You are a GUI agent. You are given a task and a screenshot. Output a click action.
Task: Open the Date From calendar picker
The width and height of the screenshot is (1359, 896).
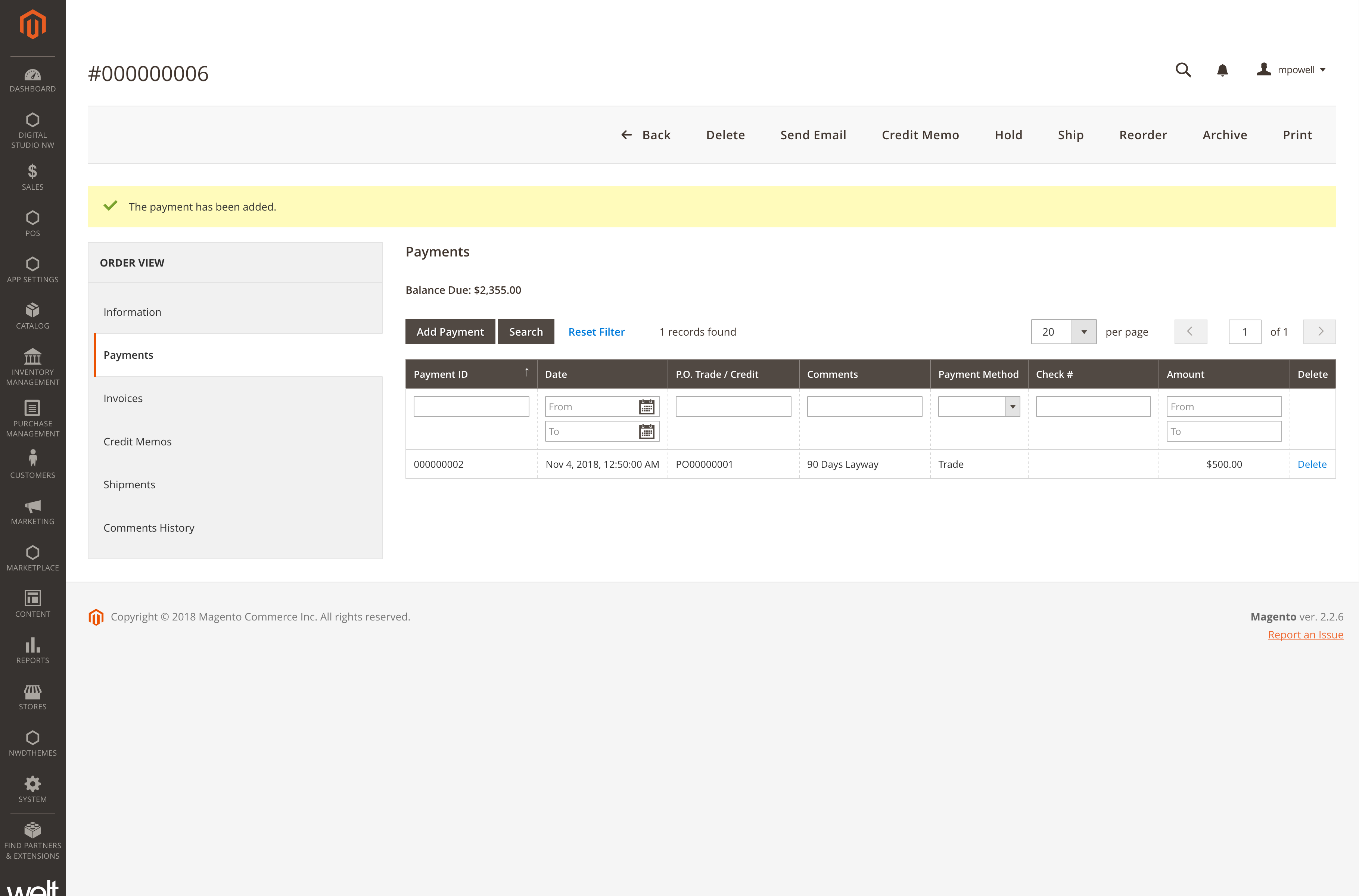(646, 407)
